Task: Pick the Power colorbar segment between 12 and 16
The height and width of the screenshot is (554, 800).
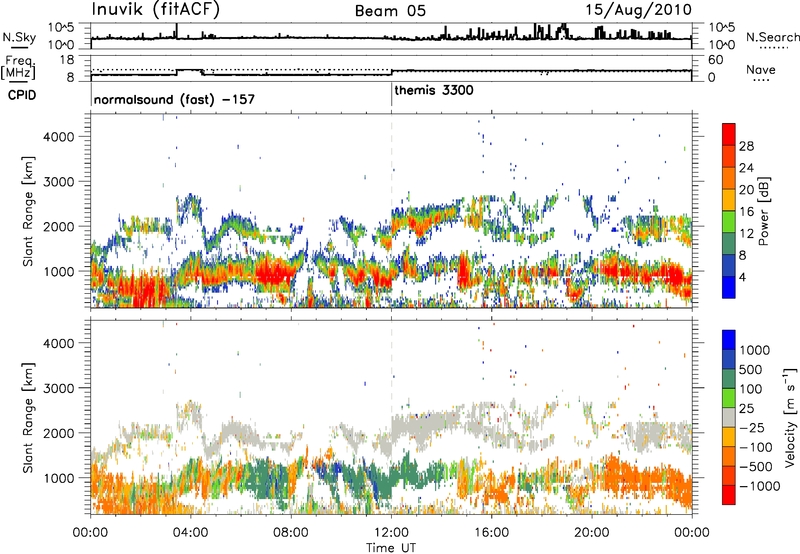Action: coord(729,222)
